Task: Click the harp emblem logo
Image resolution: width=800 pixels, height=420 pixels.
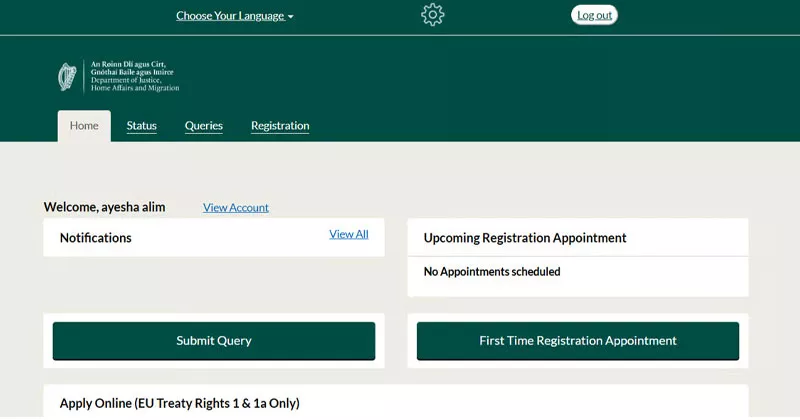Action: [x=67, y=77]
